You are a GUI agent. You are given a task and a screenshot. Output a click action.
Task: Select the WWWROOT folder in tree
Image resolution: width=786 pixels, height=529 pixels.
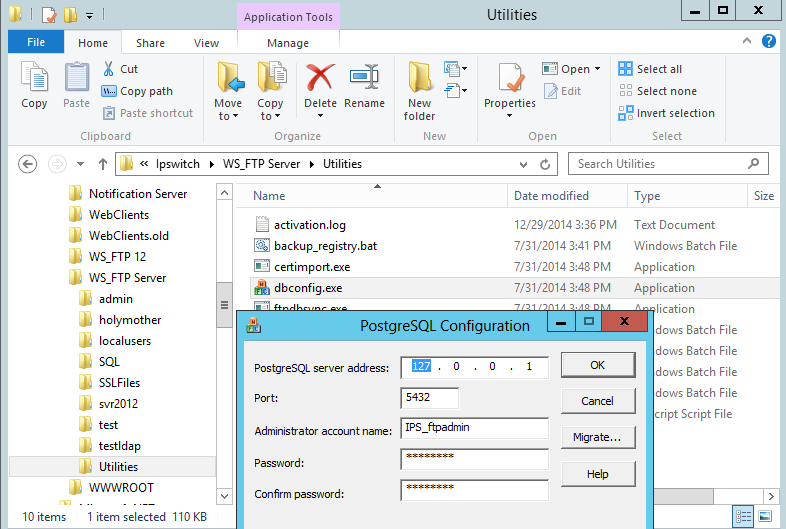pyautogui.click(x=121, y=488)
